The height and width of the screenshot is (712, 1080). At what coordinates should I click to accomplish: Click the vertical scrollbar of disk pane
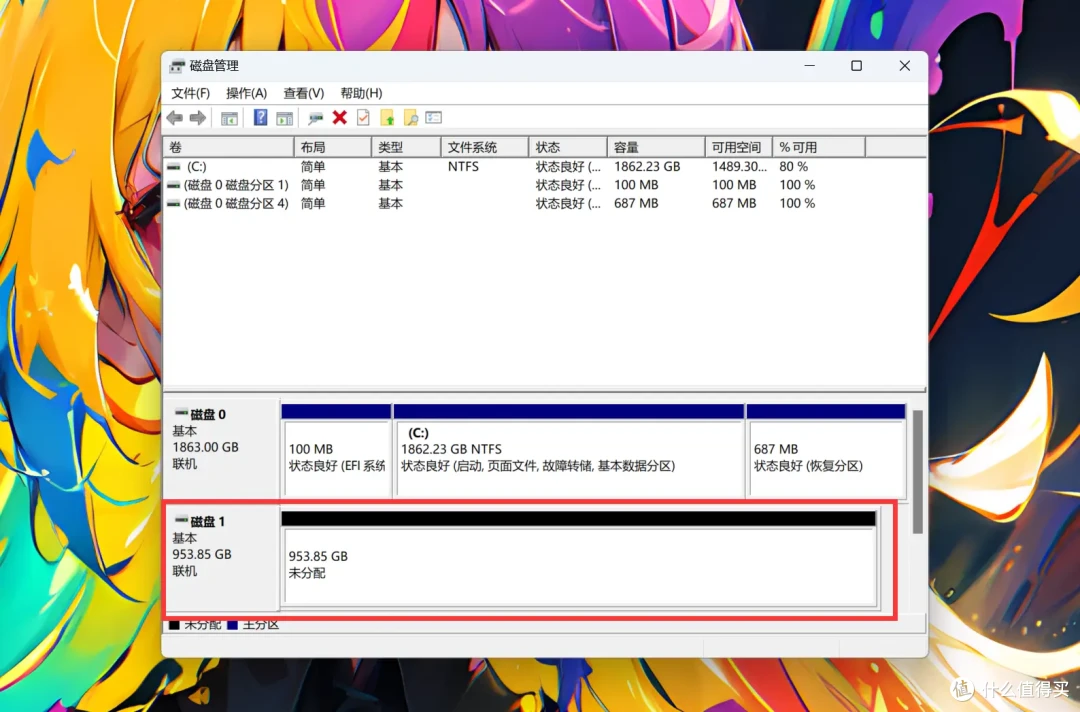pos(917,472)
